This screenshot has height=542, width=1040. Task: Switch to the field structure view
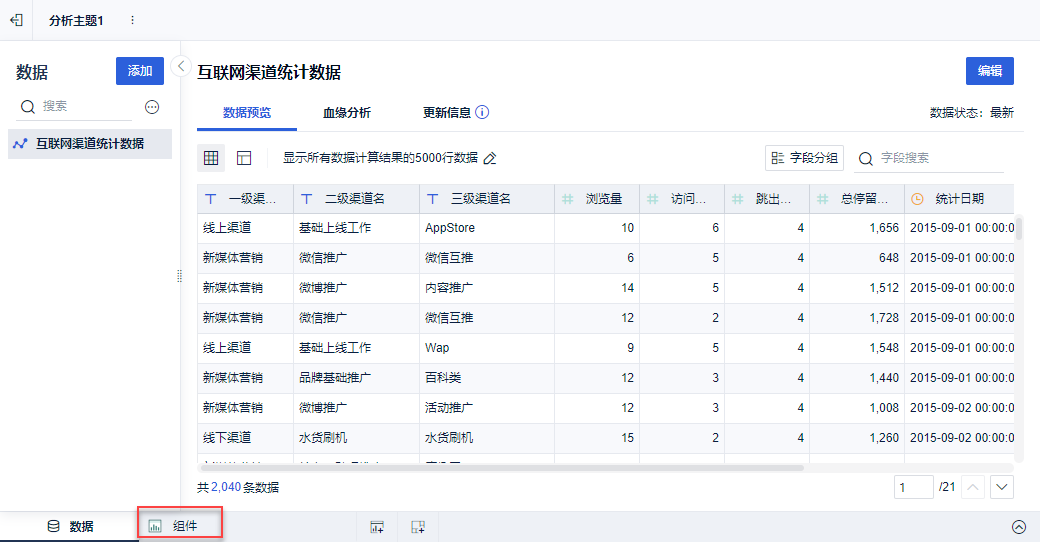pos(244,158)
